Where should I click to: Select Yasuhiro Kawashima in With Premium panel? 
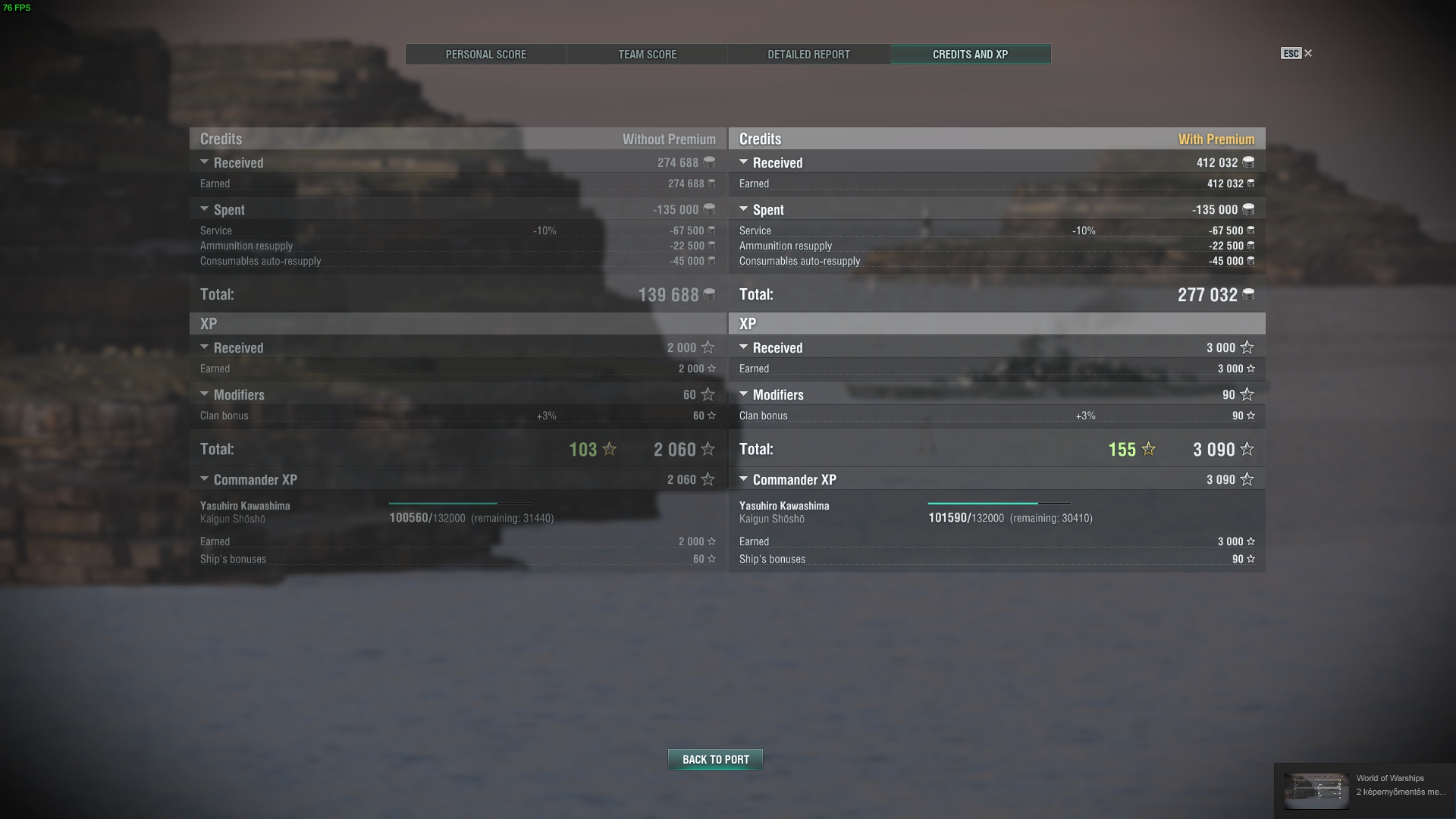coord(784,506)
